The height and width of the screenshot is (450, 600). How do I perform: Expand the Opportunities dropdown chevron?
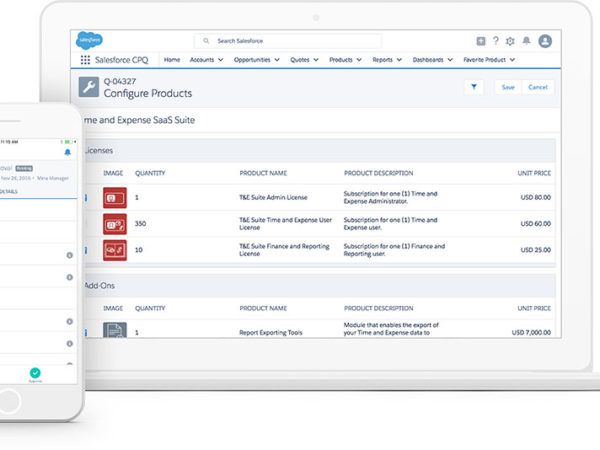pos(277,60)
